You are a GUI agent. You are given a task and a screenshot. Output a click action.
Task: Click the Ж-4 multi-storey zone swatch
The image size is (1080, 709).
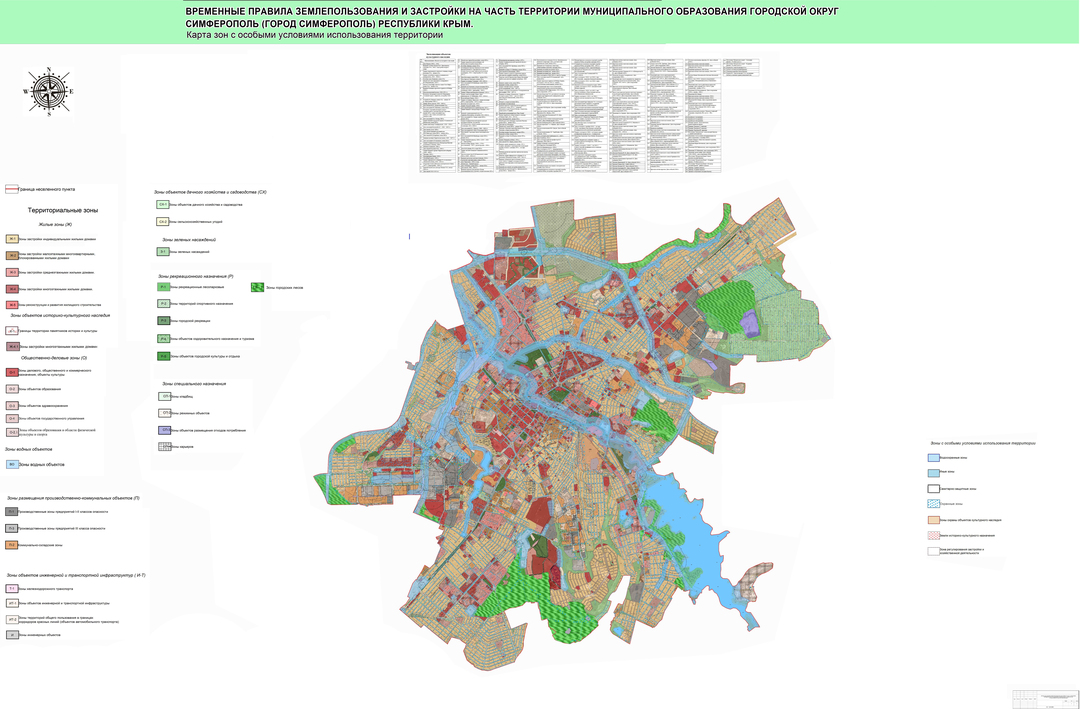pos(12,288)
